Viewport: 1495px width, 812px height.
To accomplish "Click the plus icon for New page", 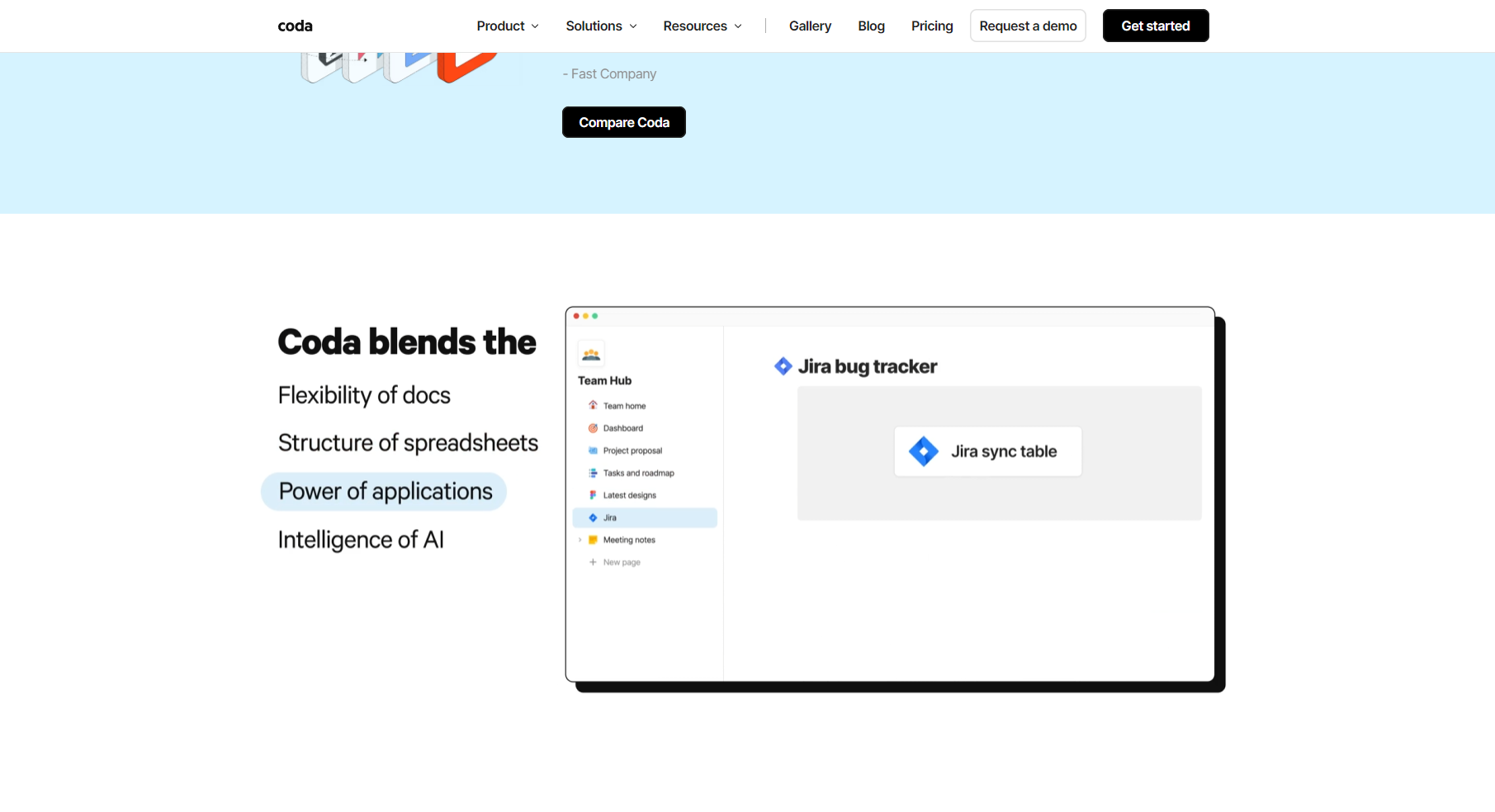I will tap(593, 562).
